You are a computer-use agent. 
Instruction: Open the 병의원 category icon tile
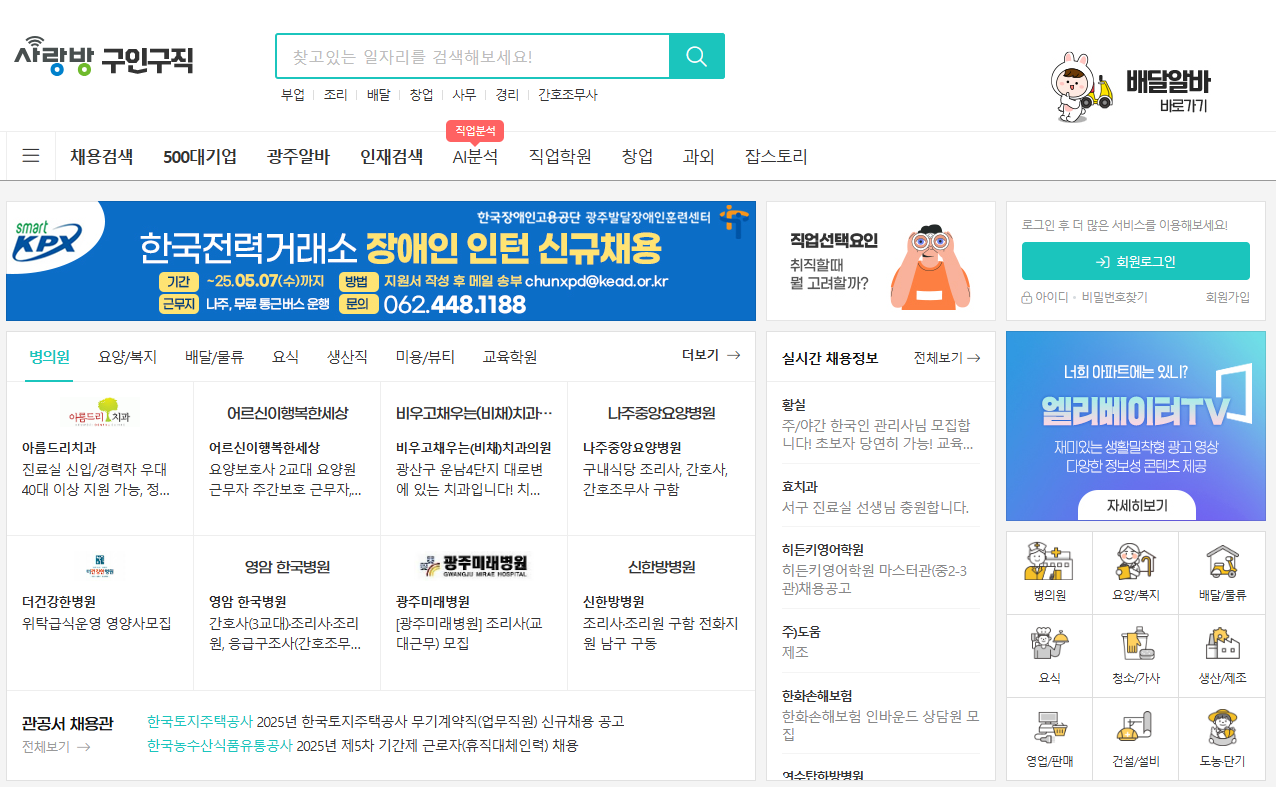[1049, 572]
